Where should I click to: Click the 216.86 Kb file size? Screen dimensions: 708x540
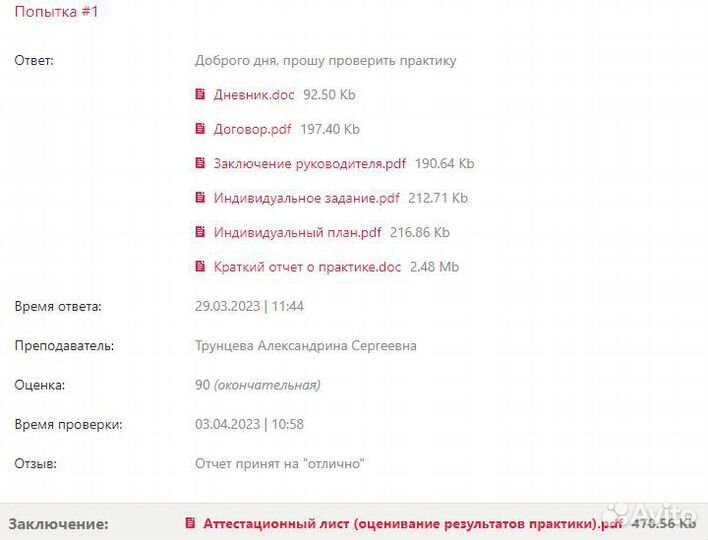420,232
